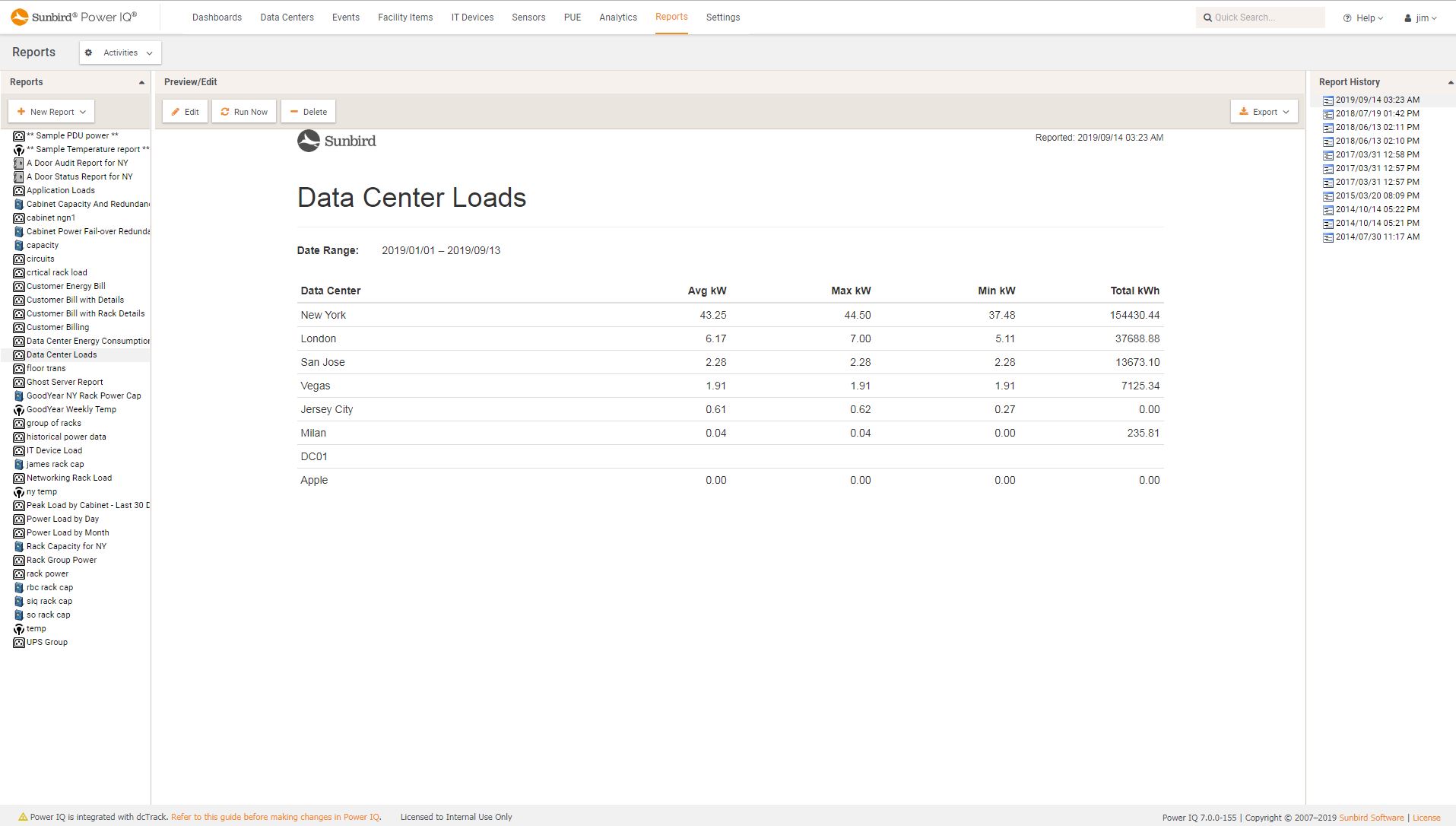Click inside the Quick Search field
This screenshot has height=826, width=1456.
[x=1262, y=17]
